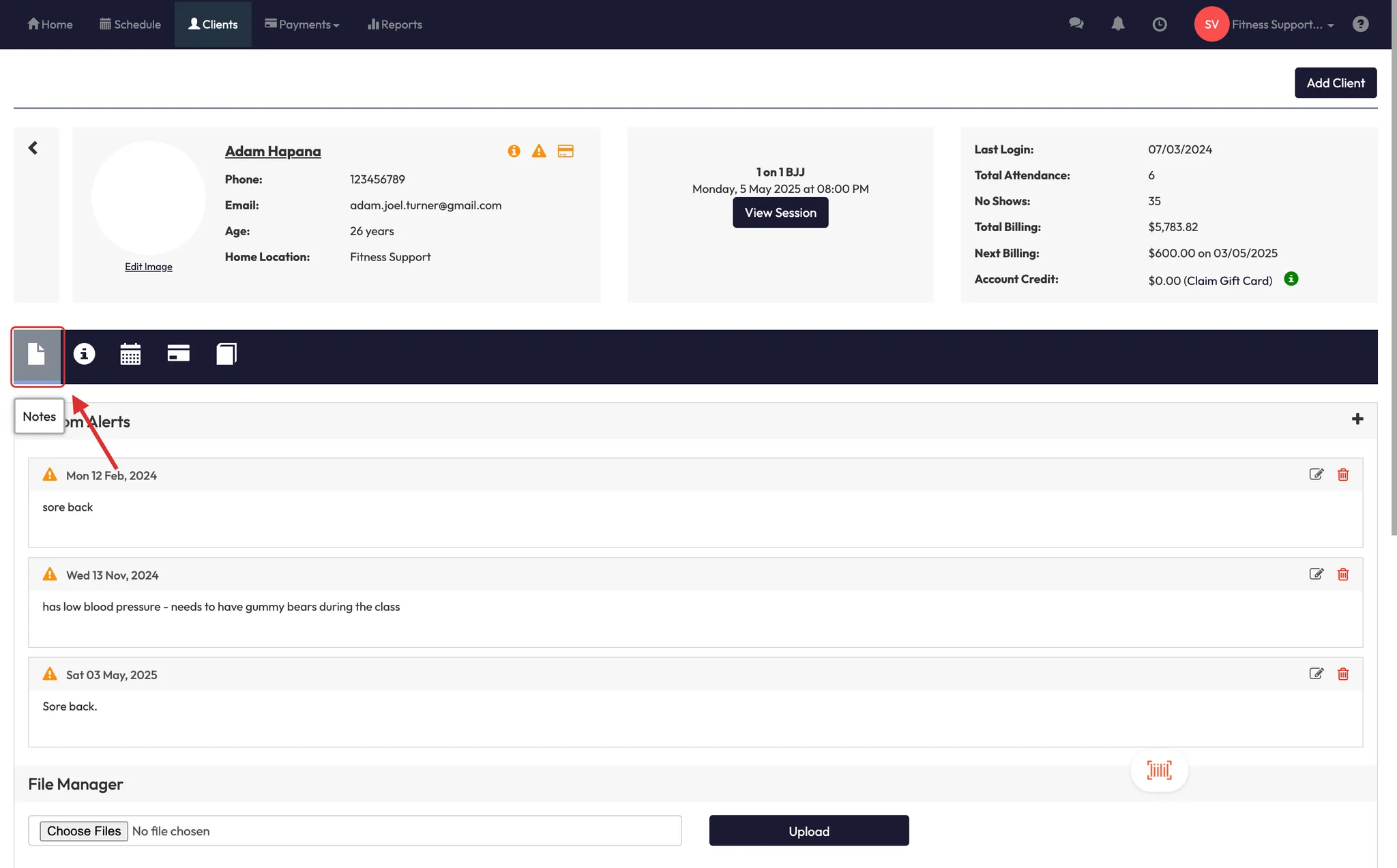Open the chat messages icon
This screenshot has height=868, width=1397.
point(1076,24)
